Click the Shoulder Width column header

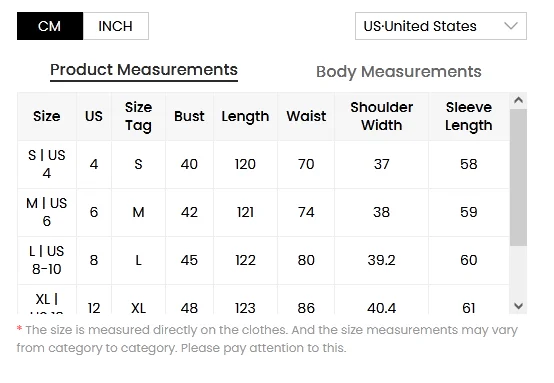pyautogui.click(x=382, y=117)
